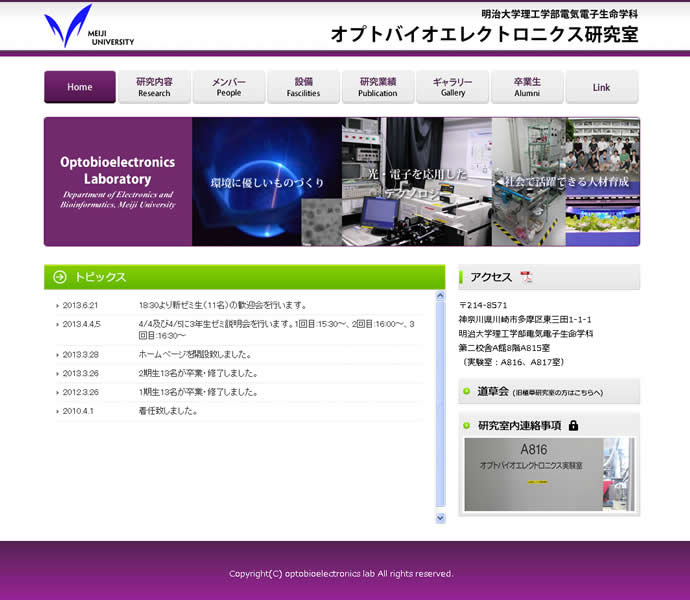Open the Home tab

pyautogui.click(x=80, y=87)
